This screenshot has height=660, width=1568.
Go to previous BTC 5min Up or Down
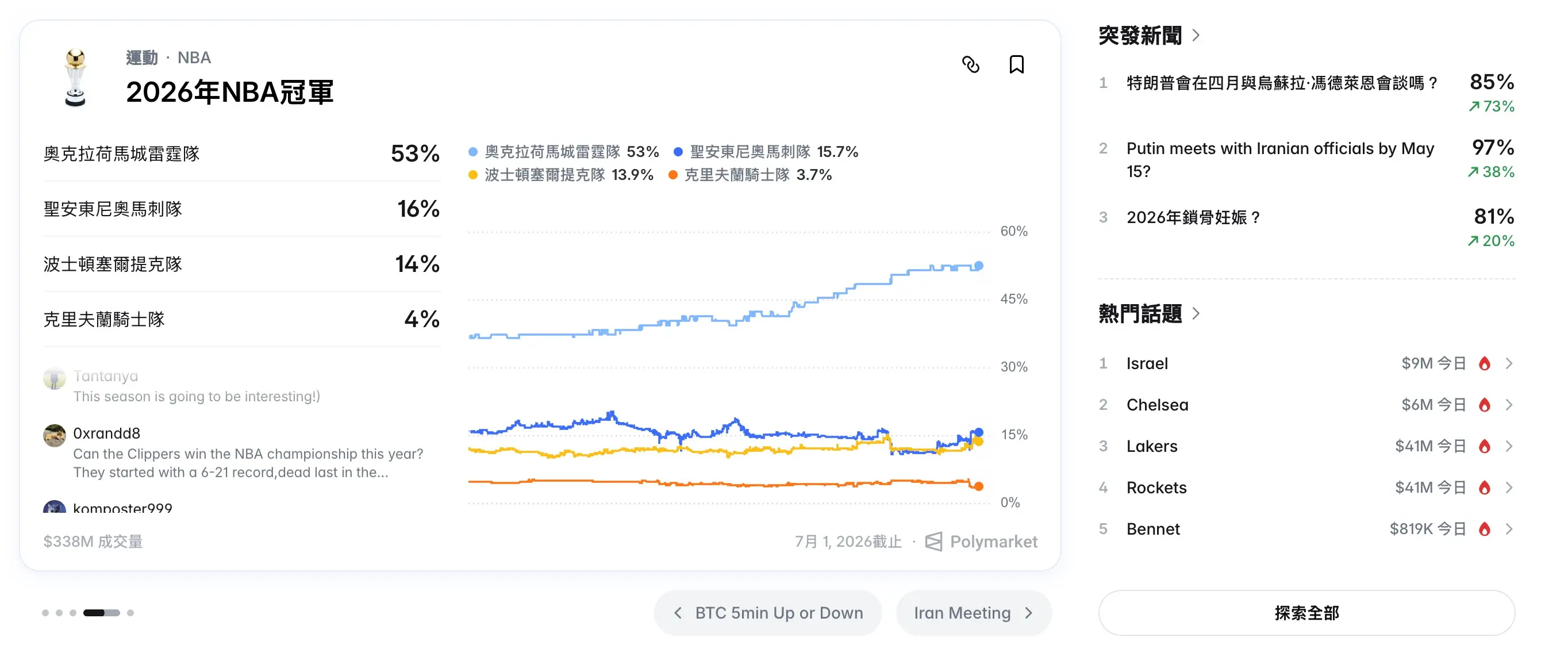(767, 612)
